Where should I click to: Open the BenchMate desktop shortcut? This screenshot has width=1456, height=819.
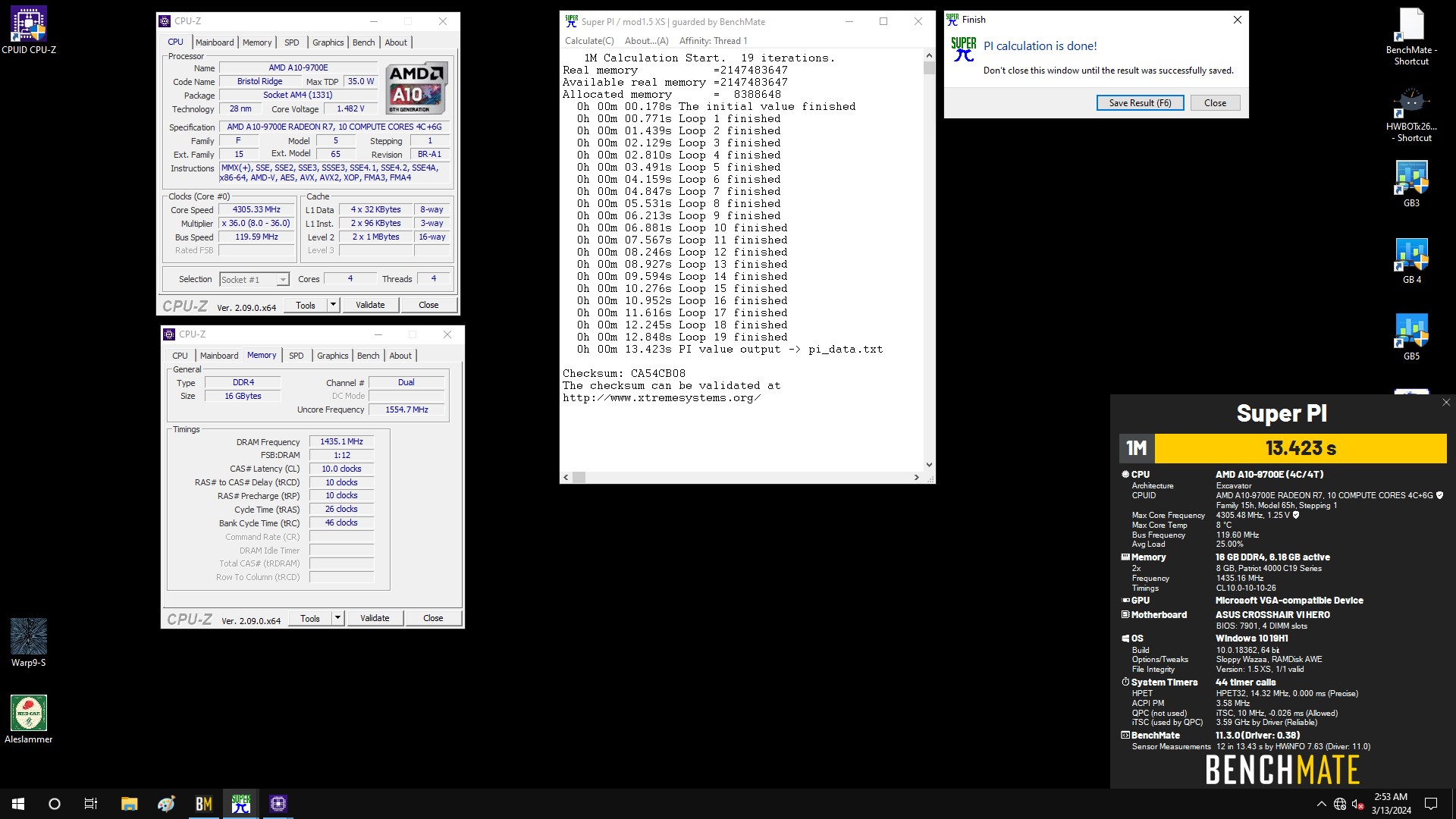click(x=1411, y=36)
